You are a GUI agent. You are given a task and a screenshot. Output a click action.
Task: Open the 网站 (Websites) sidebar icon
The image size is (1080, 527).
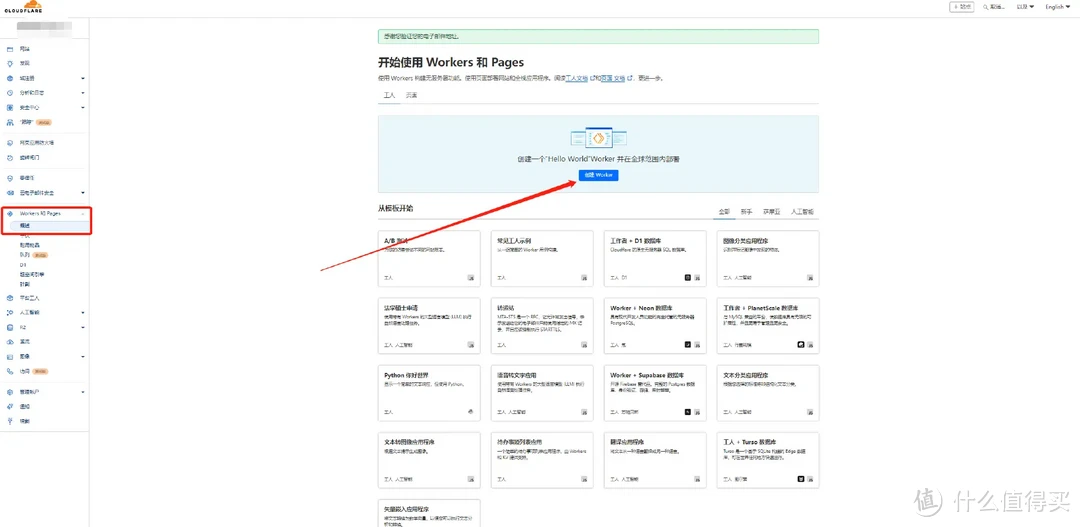10,50
